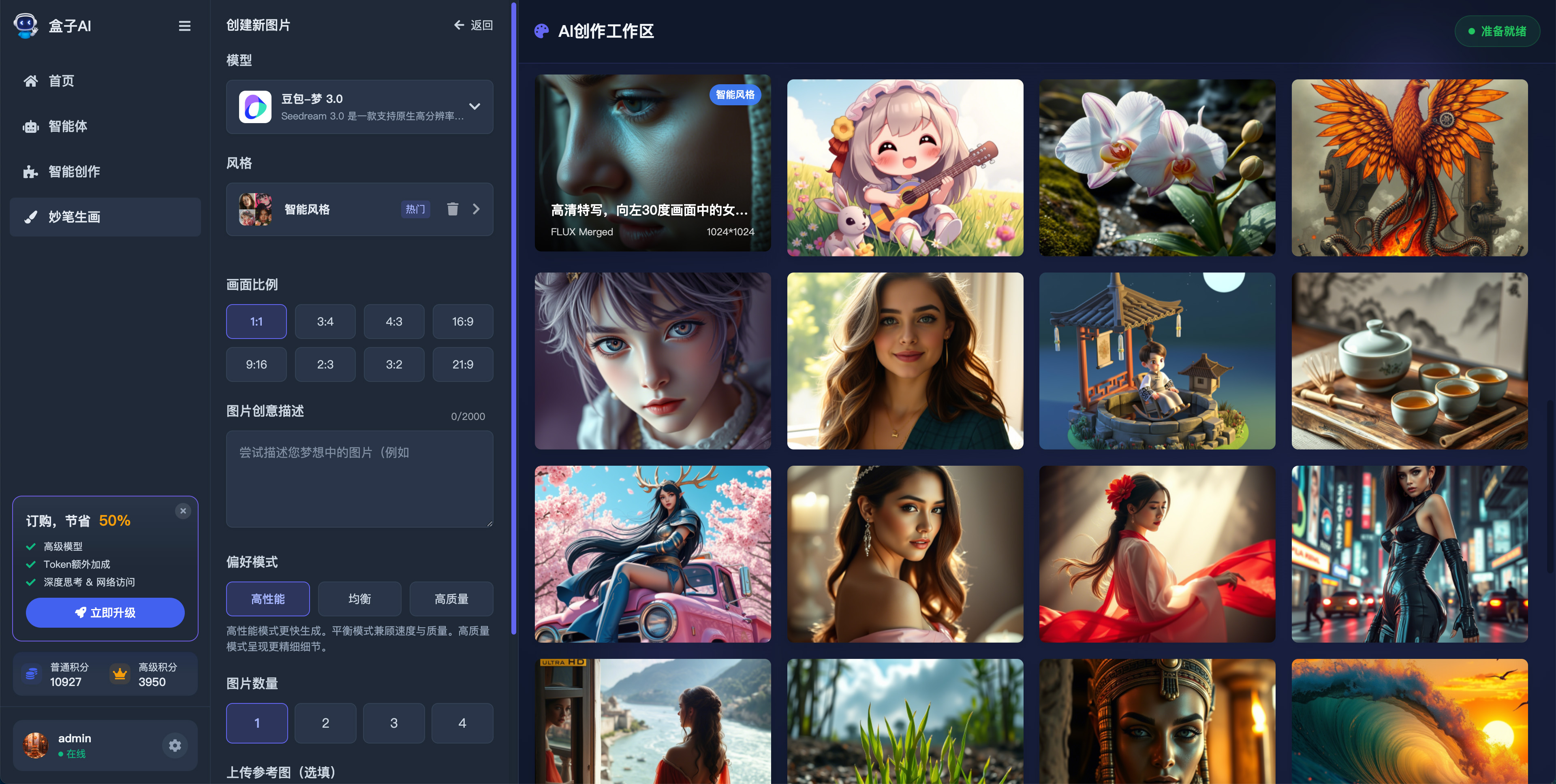Click the 热门 tag on style

pyautogui.click(x=416, y=209)
